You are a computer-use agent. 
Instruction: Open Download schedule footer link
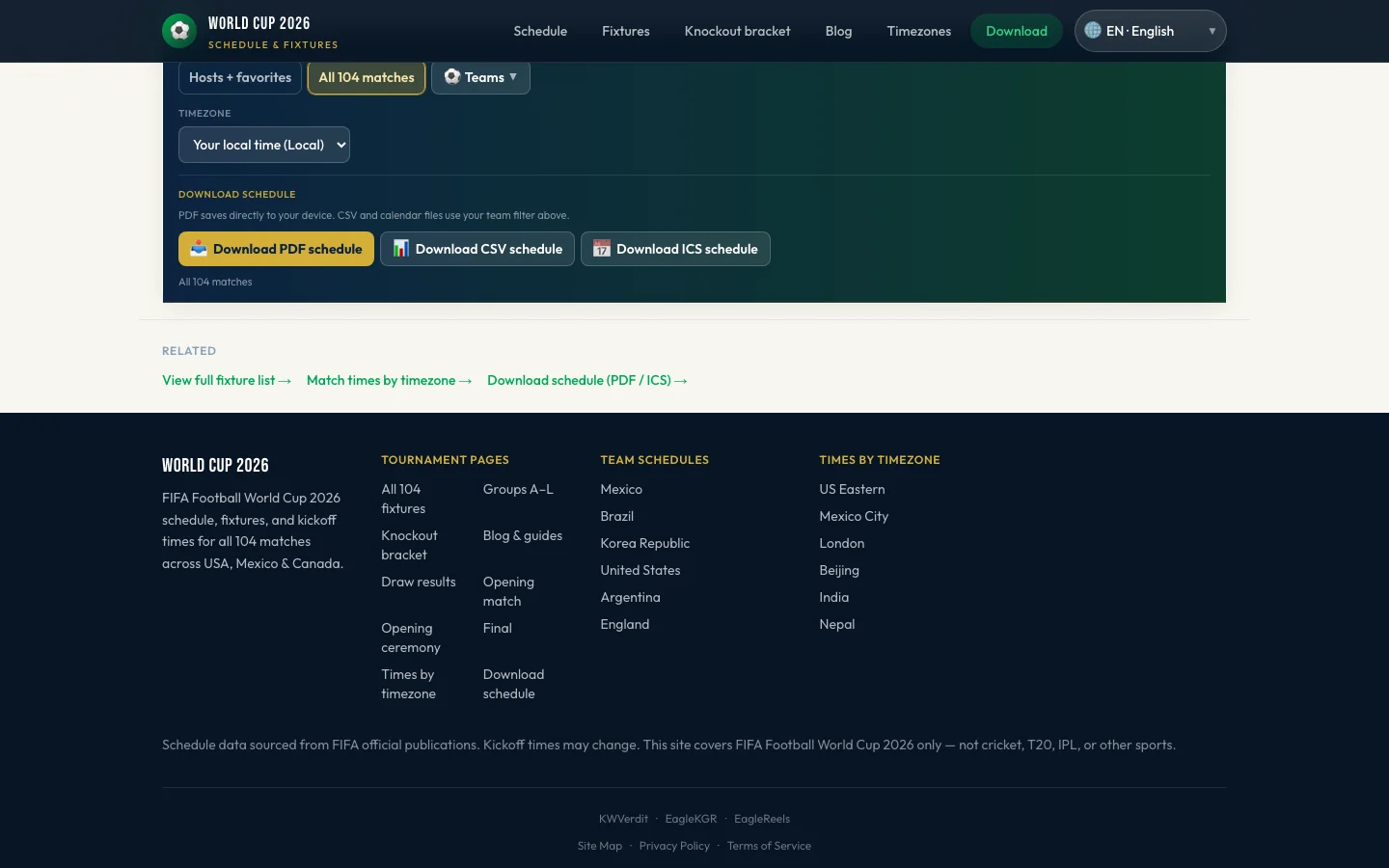pyautogui.click(x=514, y=684)
